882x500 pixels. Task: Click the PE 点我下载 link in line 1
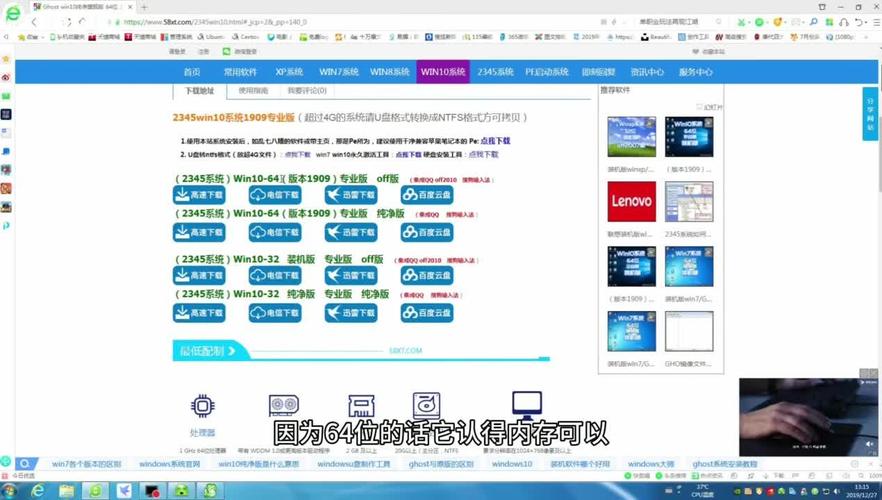pos(496,141)
